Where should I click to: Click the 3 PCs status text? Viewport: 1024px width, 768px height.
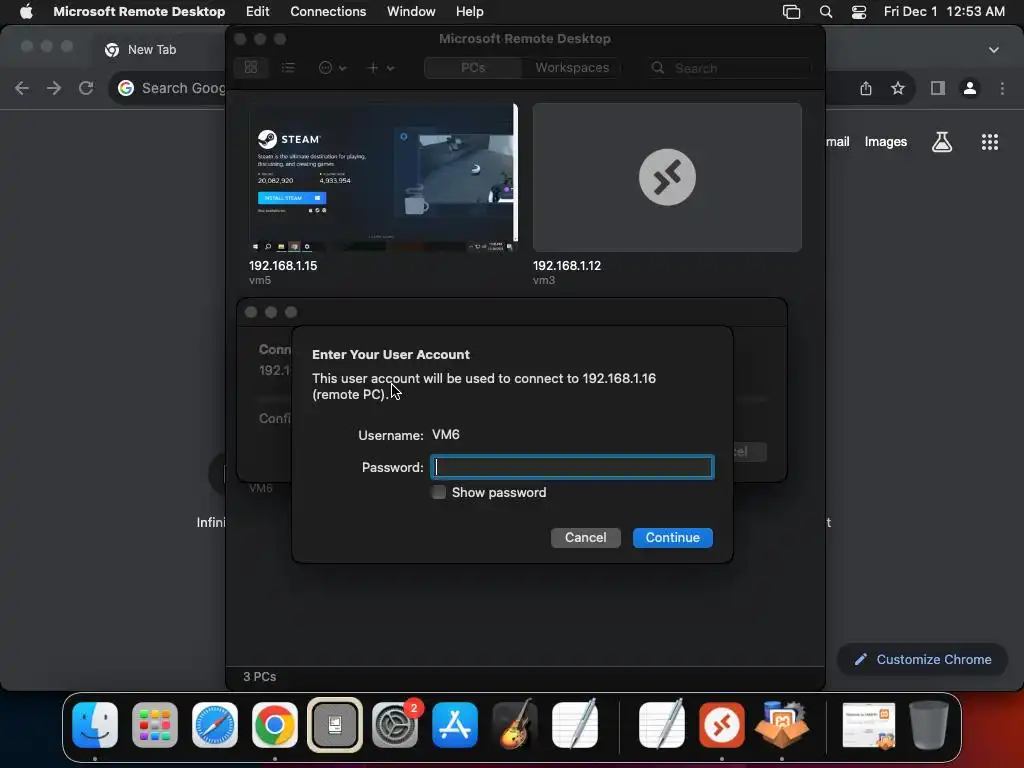click(259, 677)
